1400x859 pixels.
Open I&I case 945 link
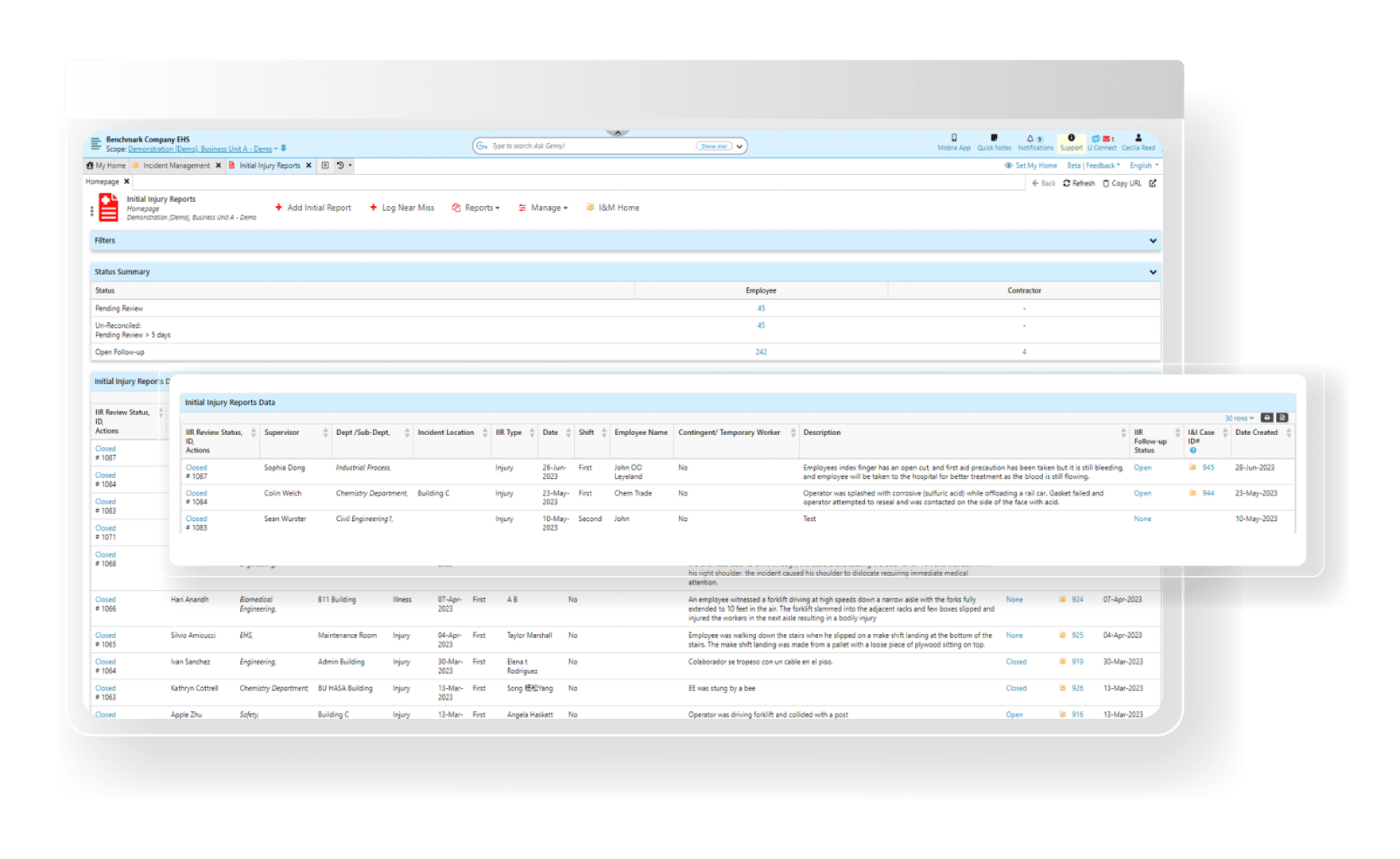[x=1208, y=468]
